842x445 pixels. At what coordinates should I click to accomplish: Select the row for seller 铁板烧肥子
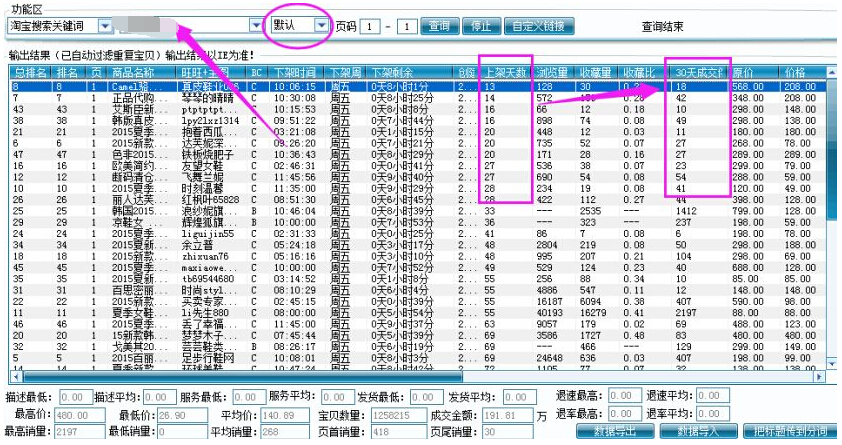coord(418,155)
